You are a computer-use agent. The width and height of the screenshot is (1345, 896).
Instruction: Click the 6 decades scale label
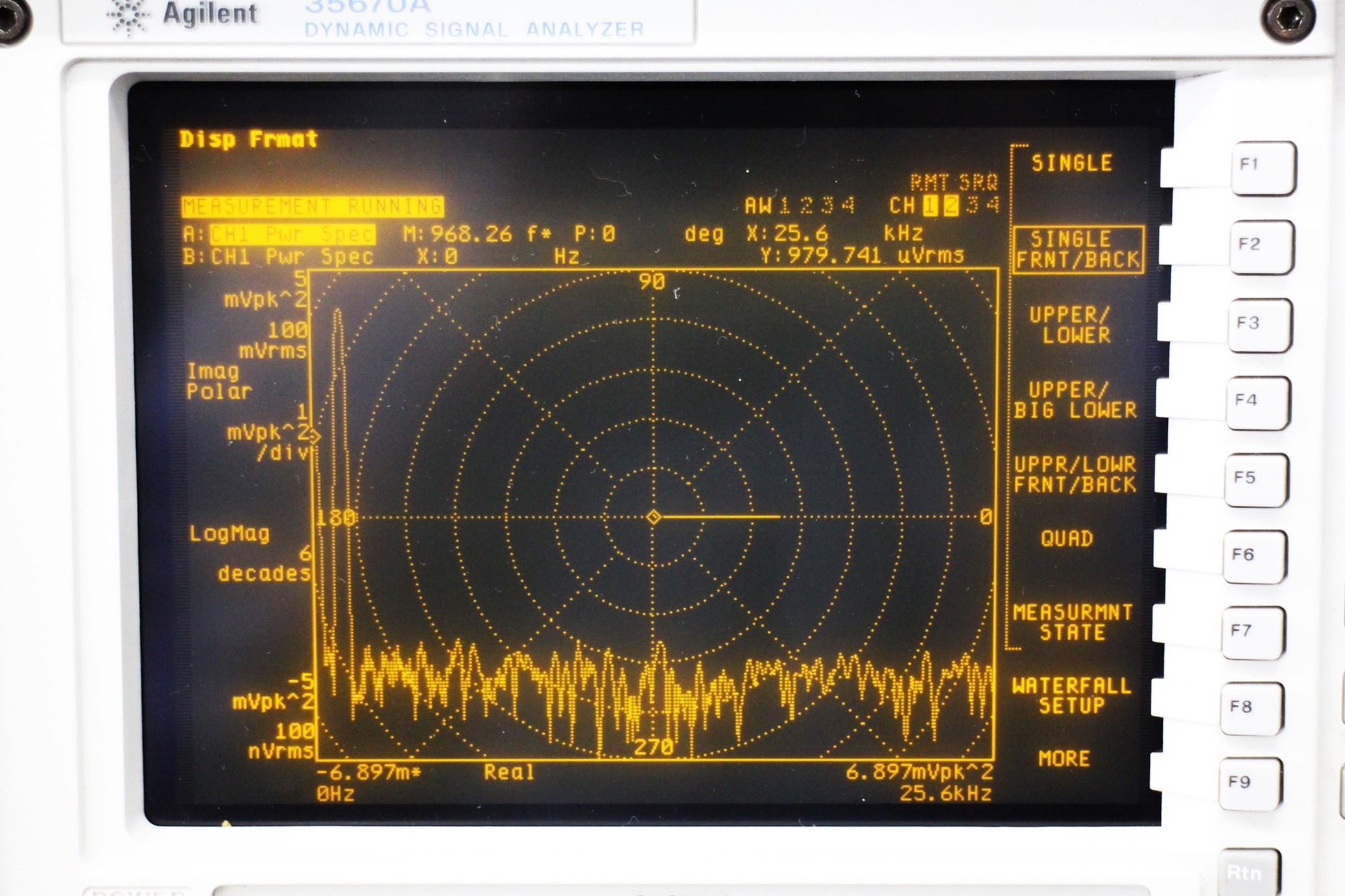(x=265, y=564)
